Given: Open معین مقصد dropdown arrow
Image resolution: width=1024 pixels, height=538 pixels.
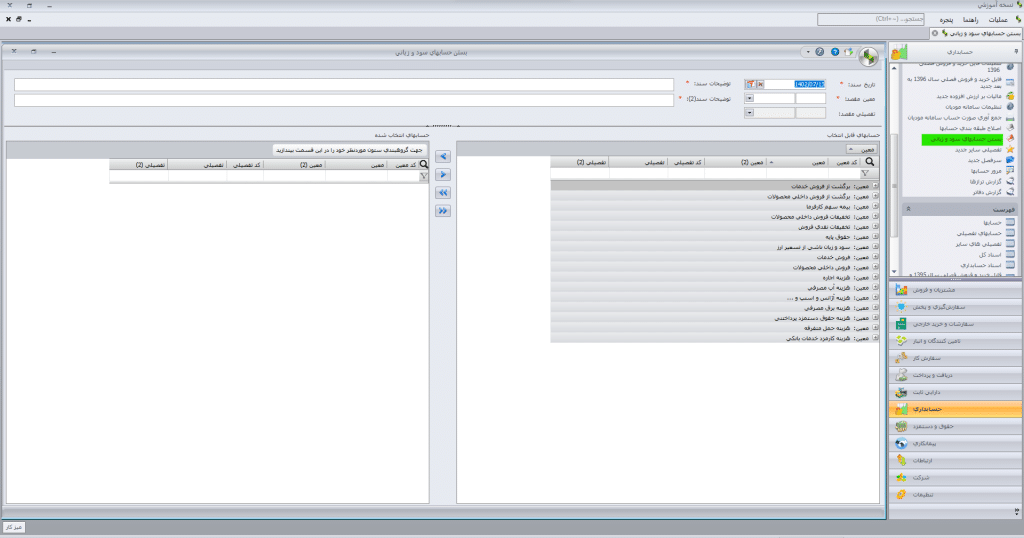Looking at the screenshot, I should [749, 99].
